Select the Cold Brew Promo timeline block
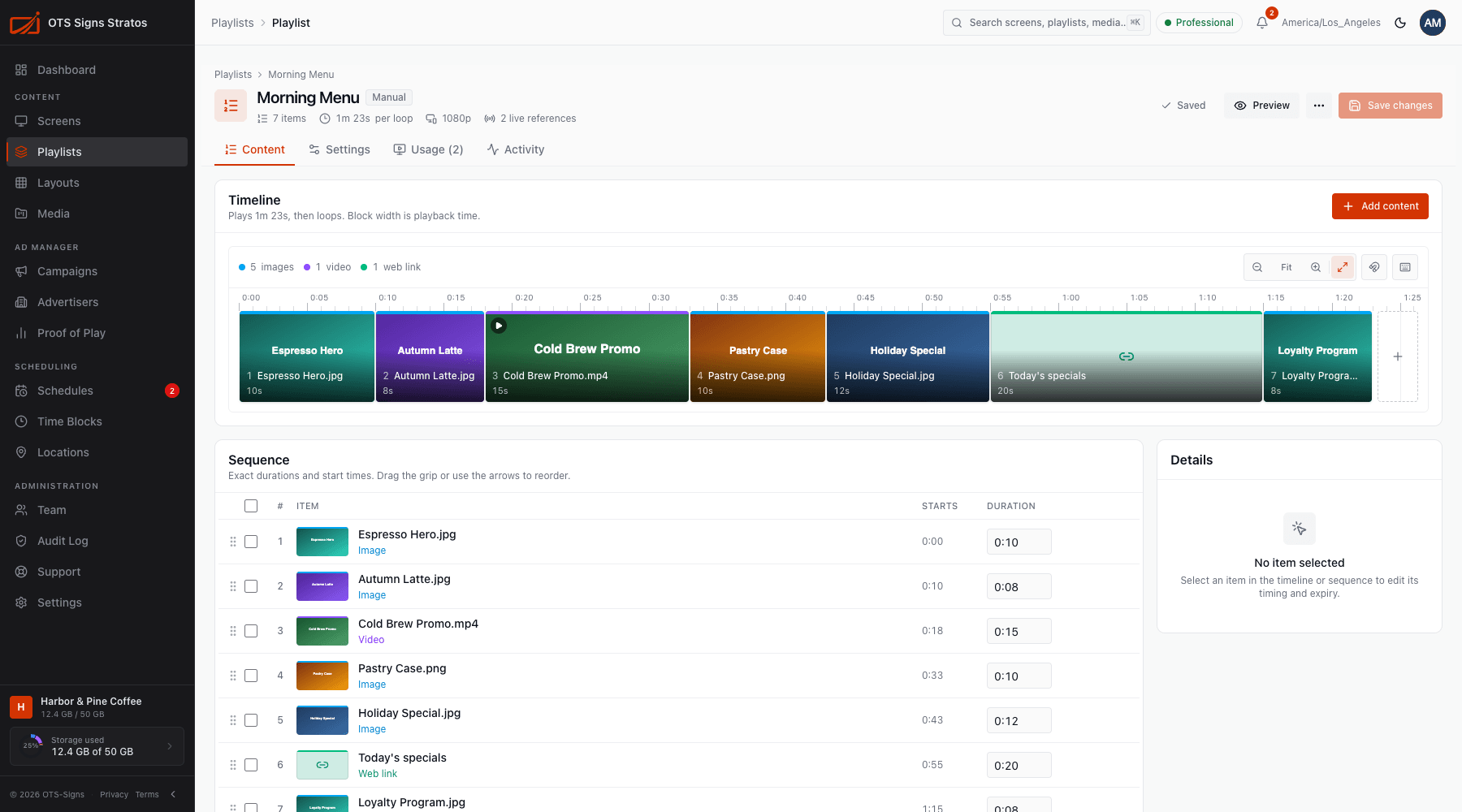Image resolution: width=1462 pixels, height=812 pixels. 587,356
